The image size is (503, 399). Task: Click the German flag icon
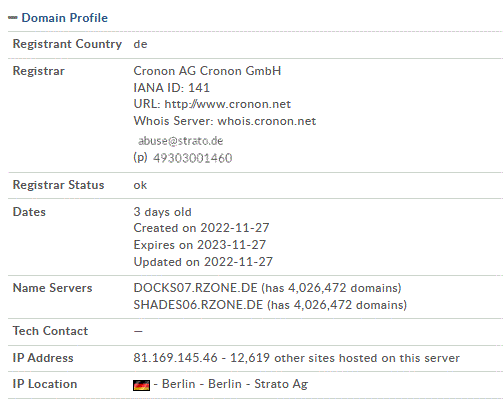coord(141,385)
